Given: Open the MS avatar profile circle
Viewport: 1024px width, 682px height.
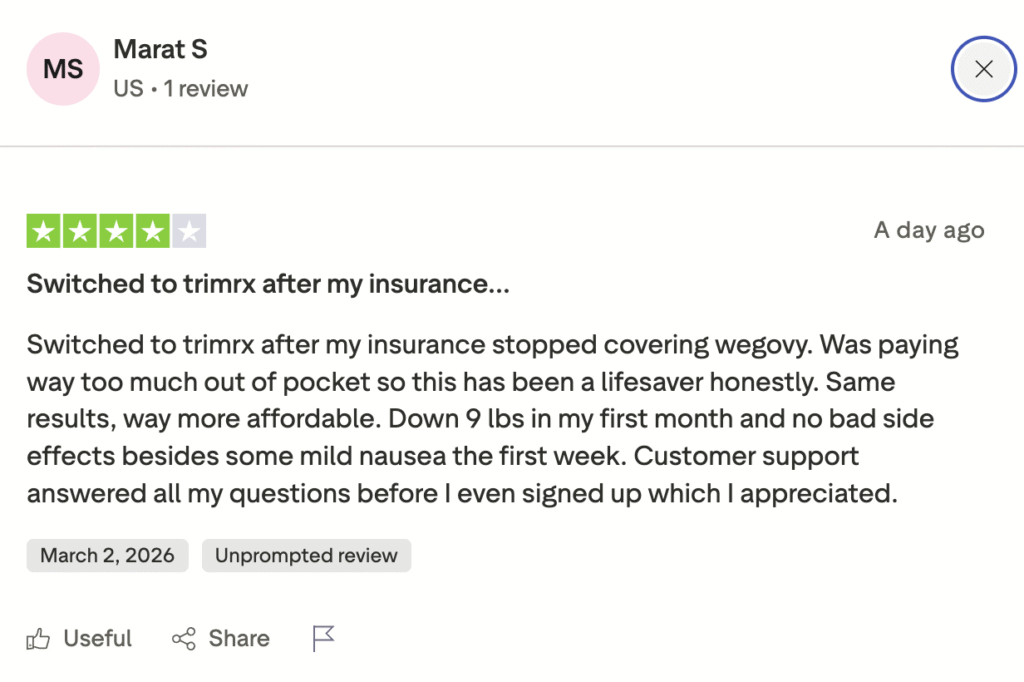Looking at the screenshot, I should point(63,69).
